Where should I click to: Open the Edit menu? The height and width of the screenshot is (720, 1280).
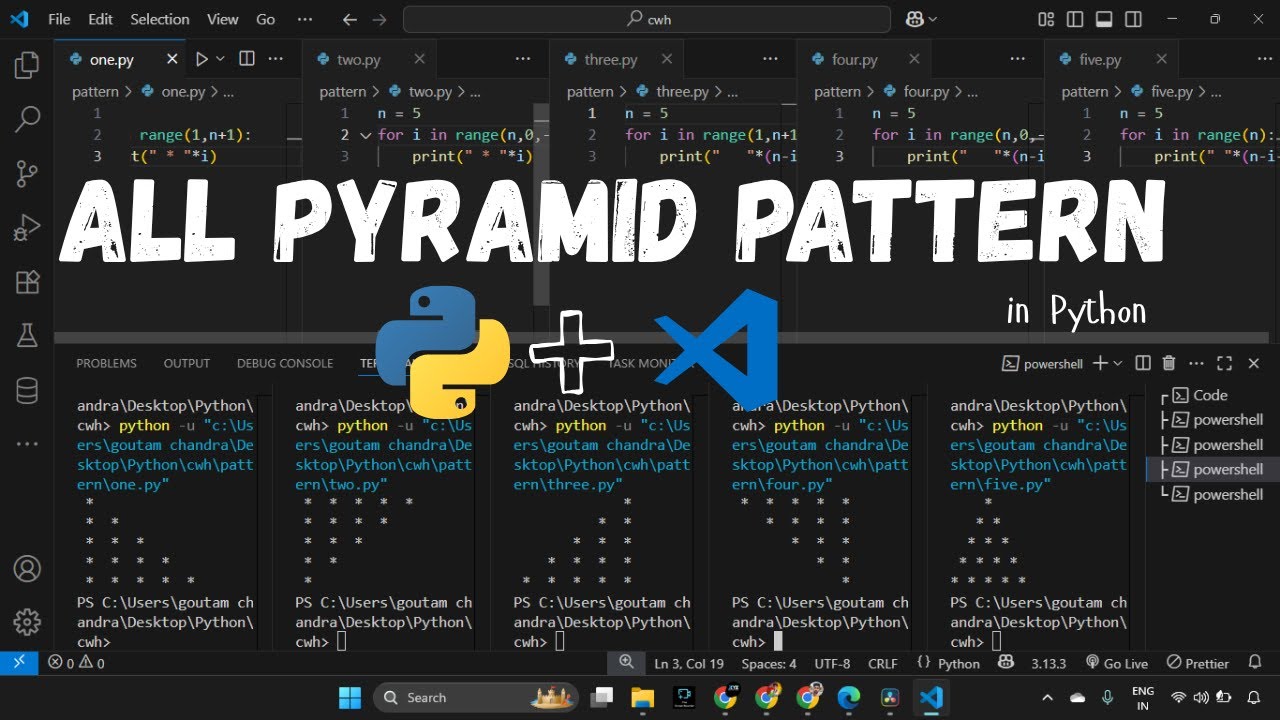click(100, 19)
